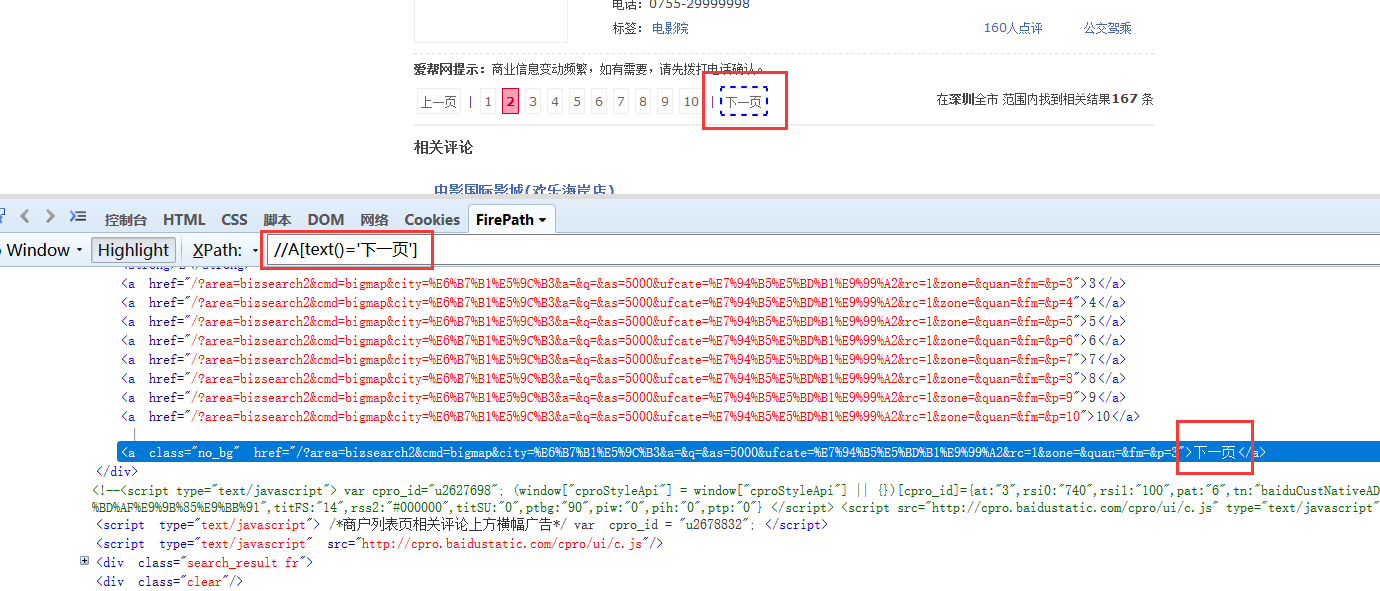The width and height of the screenshot is (1380, 591).
Task: Open the 电影院 tag link
Action: (x=670, y=28)
